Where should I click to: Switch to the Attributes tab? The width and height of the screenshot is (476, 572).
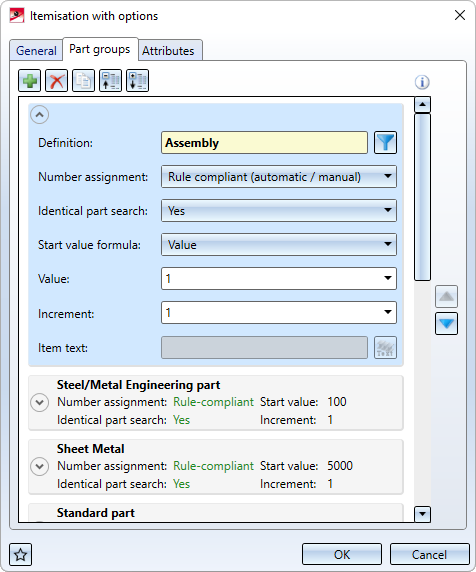click(168, 50)
